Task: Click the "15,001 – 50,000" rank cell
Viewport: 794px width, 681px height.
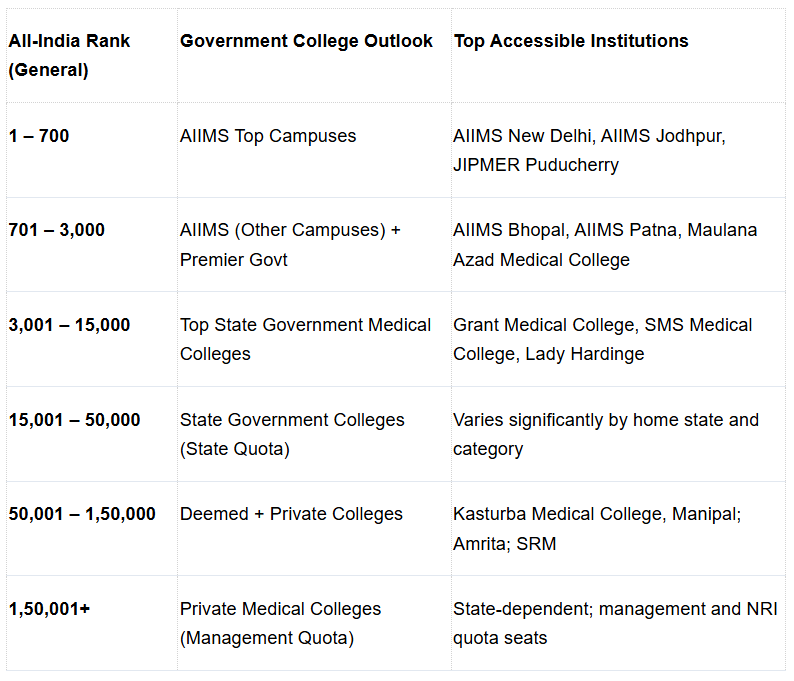Action: coord(75,420)
